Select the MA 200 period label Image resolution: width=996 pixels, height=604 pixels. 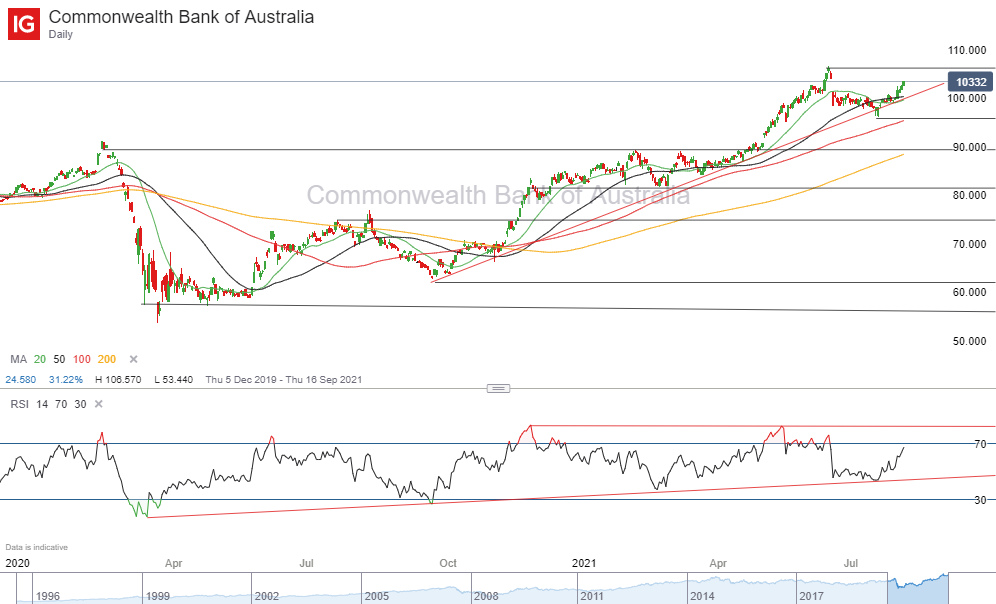[x=107, y=359]
